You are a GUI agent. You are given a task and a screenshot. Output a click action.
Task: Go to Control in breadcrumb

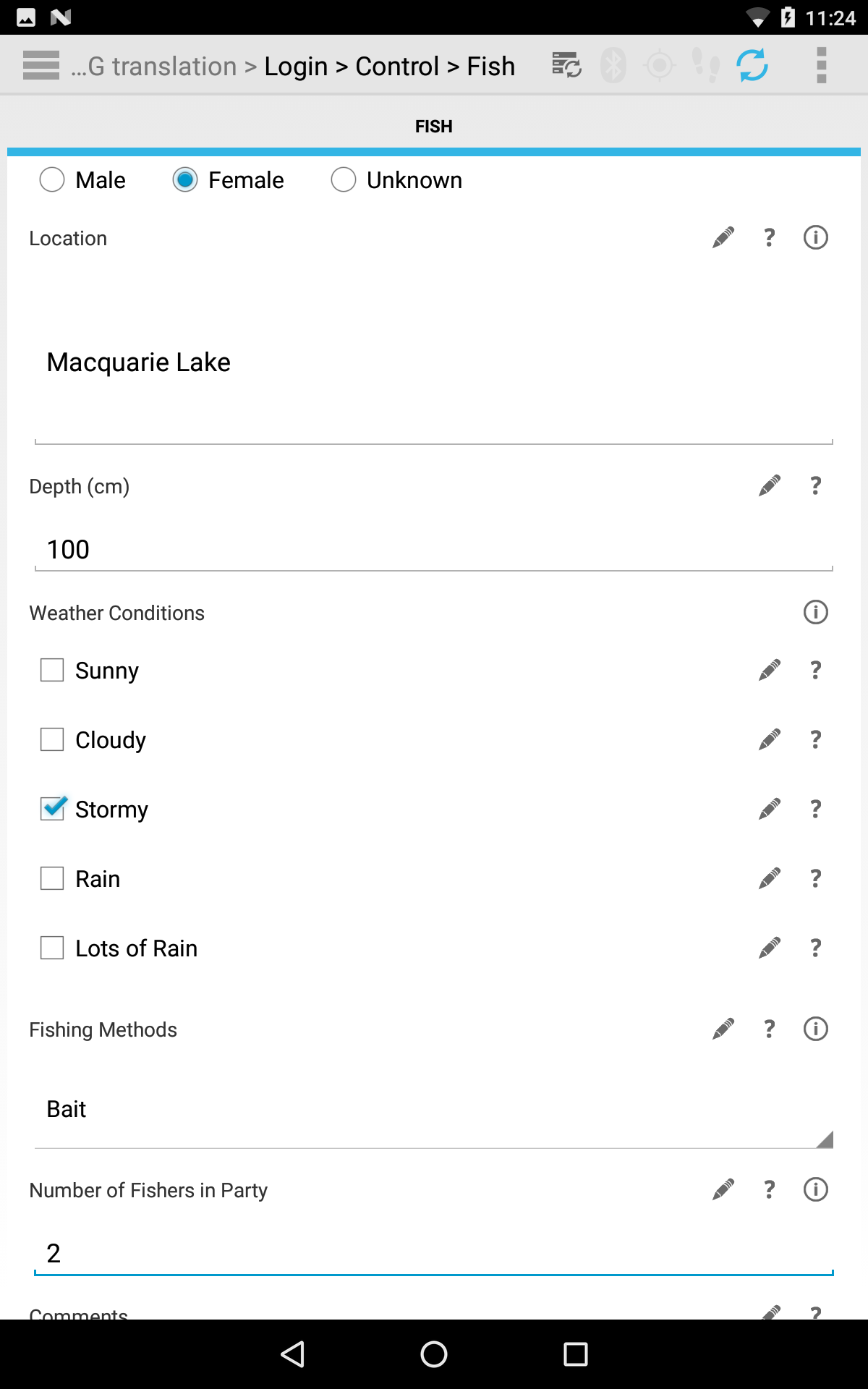pyautogui.click(x=397, y=67)
